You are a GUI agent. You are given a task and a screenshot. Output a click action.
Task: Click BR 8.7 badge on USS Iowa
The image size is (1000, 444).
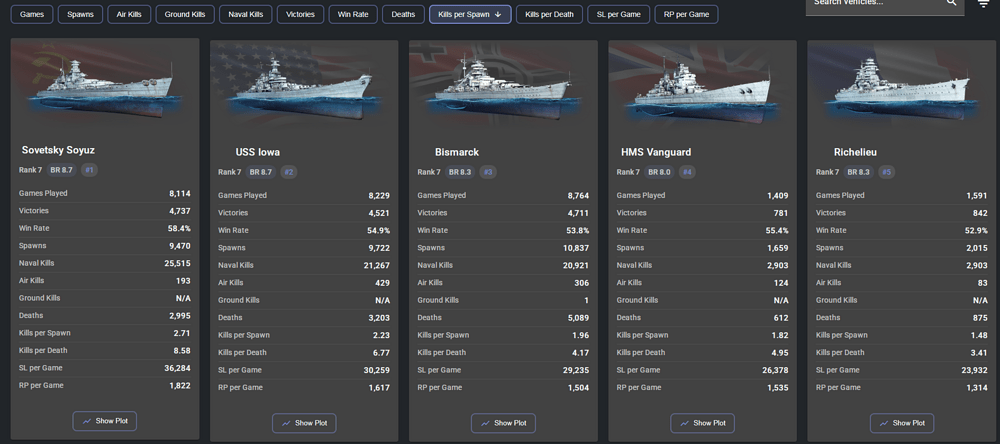coord(260,172)
